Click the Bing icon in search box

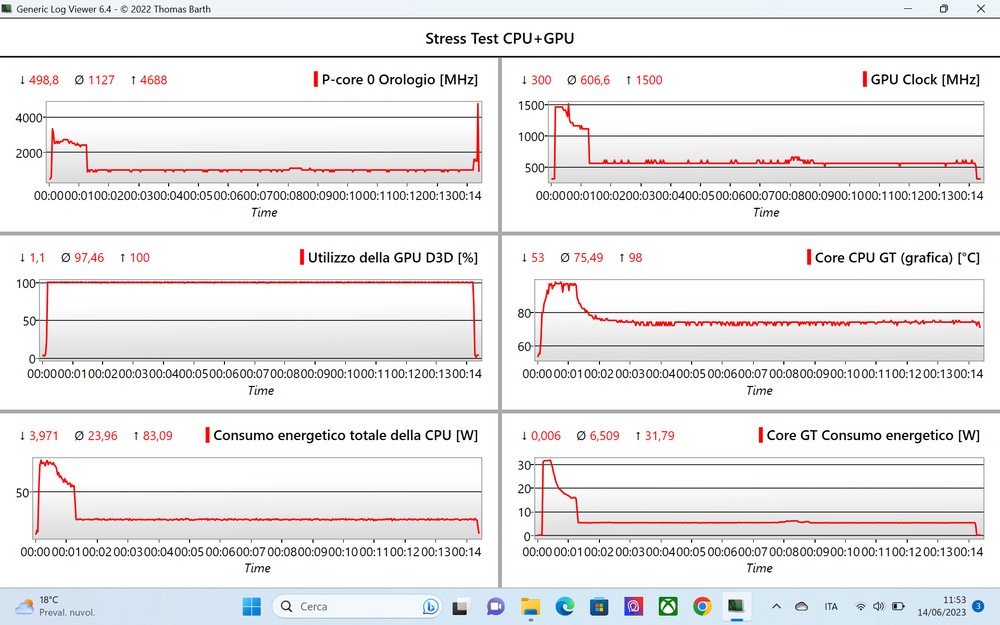click(x=431, y=606)
